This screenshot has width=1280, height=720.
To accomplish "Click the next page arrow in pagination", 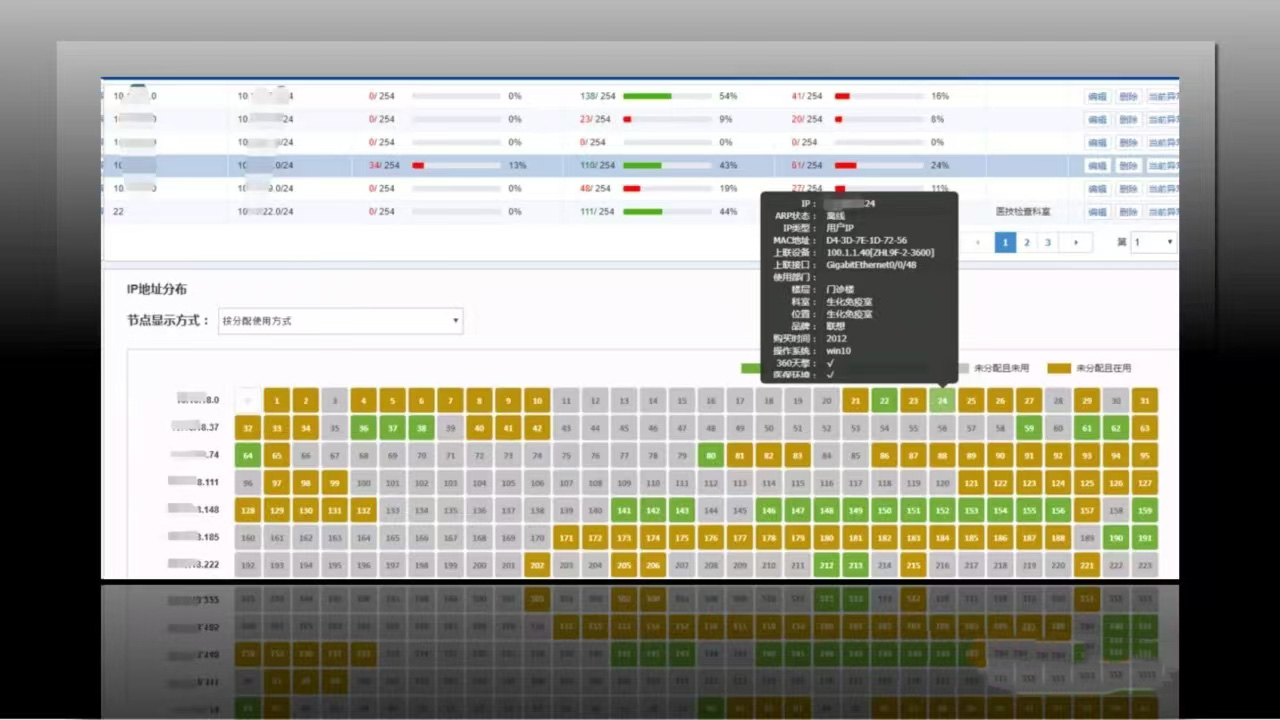I will (1076, 242).
